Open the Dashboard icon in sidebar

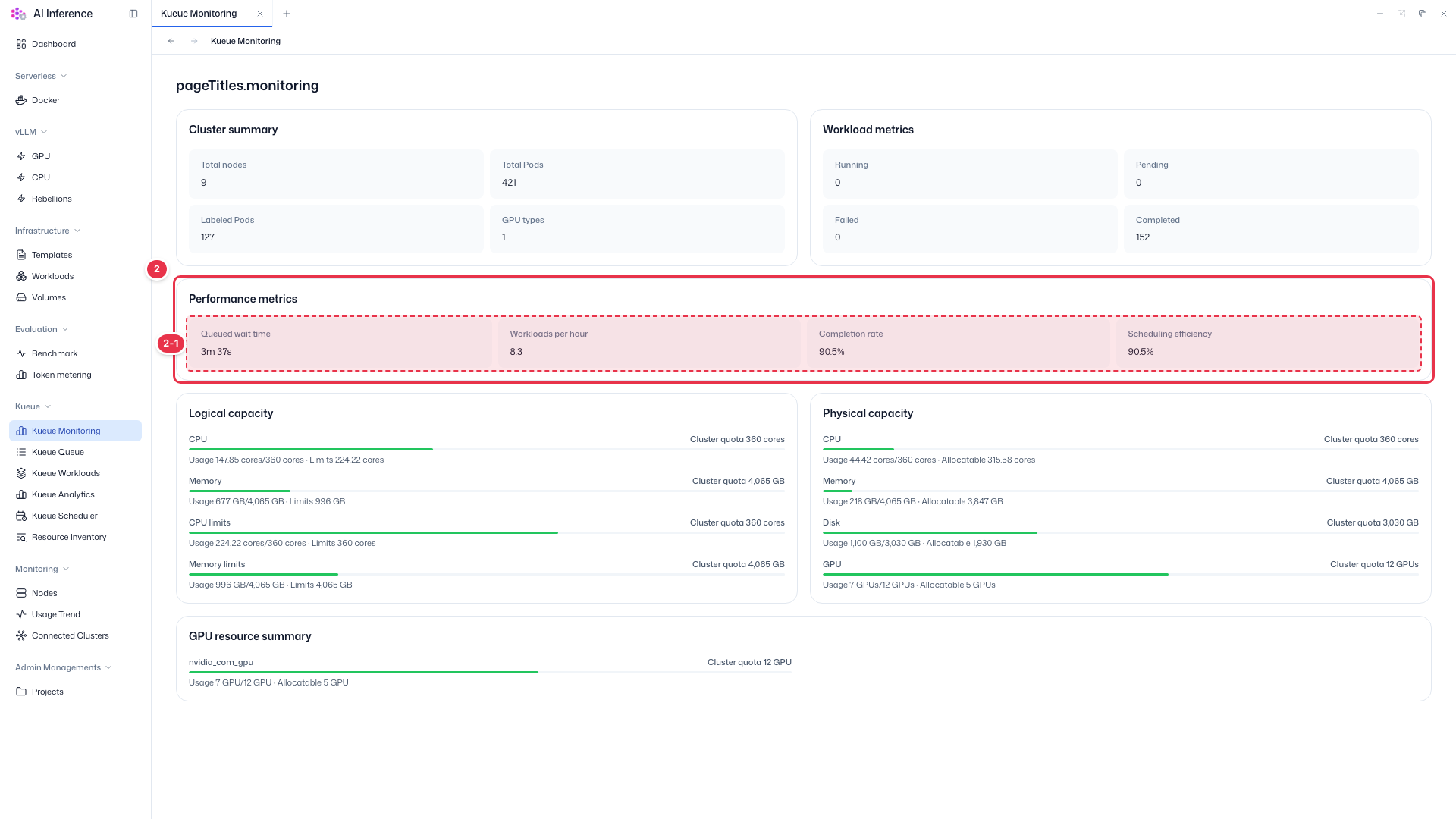(x=21, y=44)
